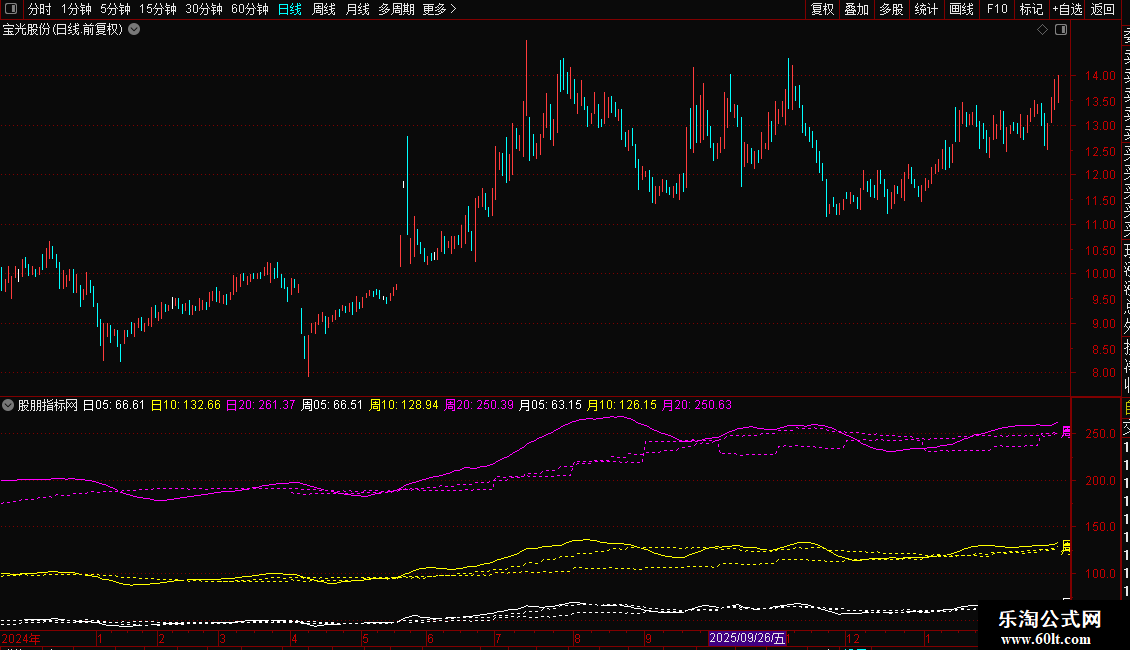Click the 宝光股份(日线.前复权) chart title
Screen dimensions: 1130x650
pyautogui.click(x=63, y=30)
